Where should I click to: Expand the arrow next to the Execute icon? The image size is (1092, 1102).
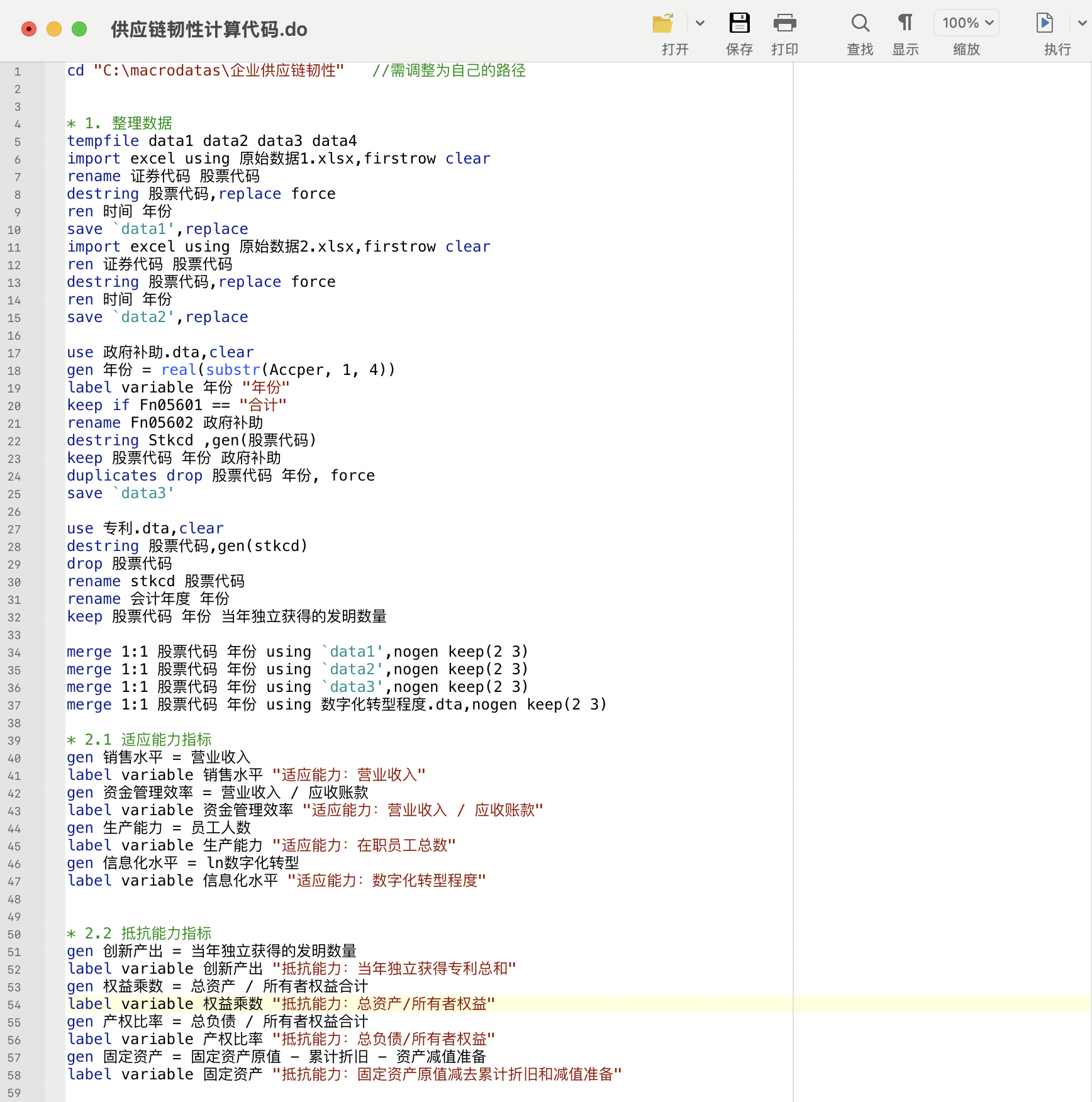tap(1081, 24)
